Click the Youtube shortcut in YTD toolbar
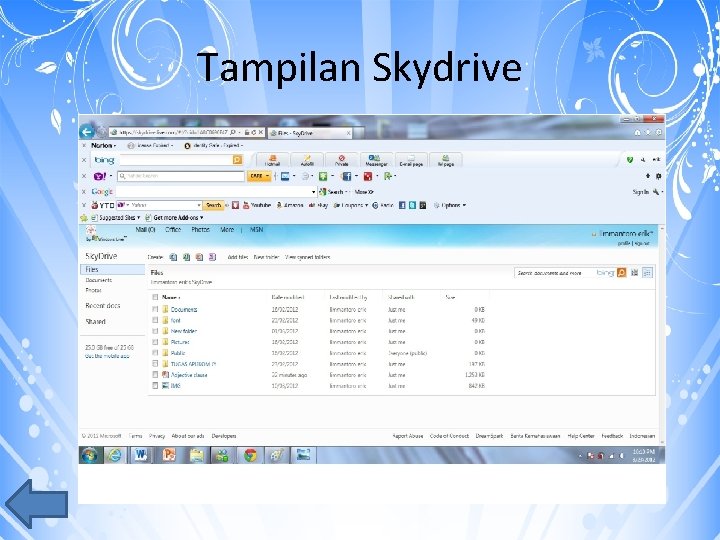This screenshot has width=720, height=540. coord(257,205)
